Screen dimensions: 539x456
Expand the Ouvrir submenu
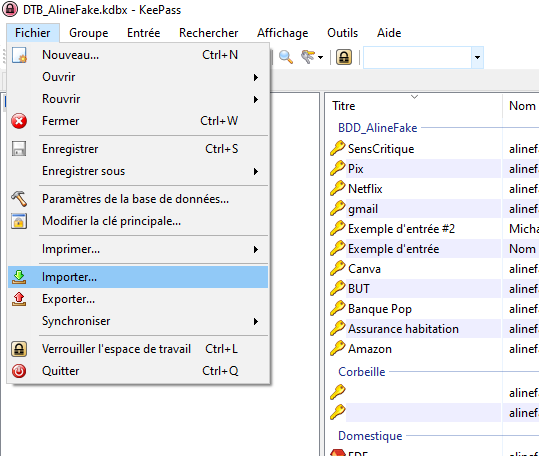tap(255, 77)
